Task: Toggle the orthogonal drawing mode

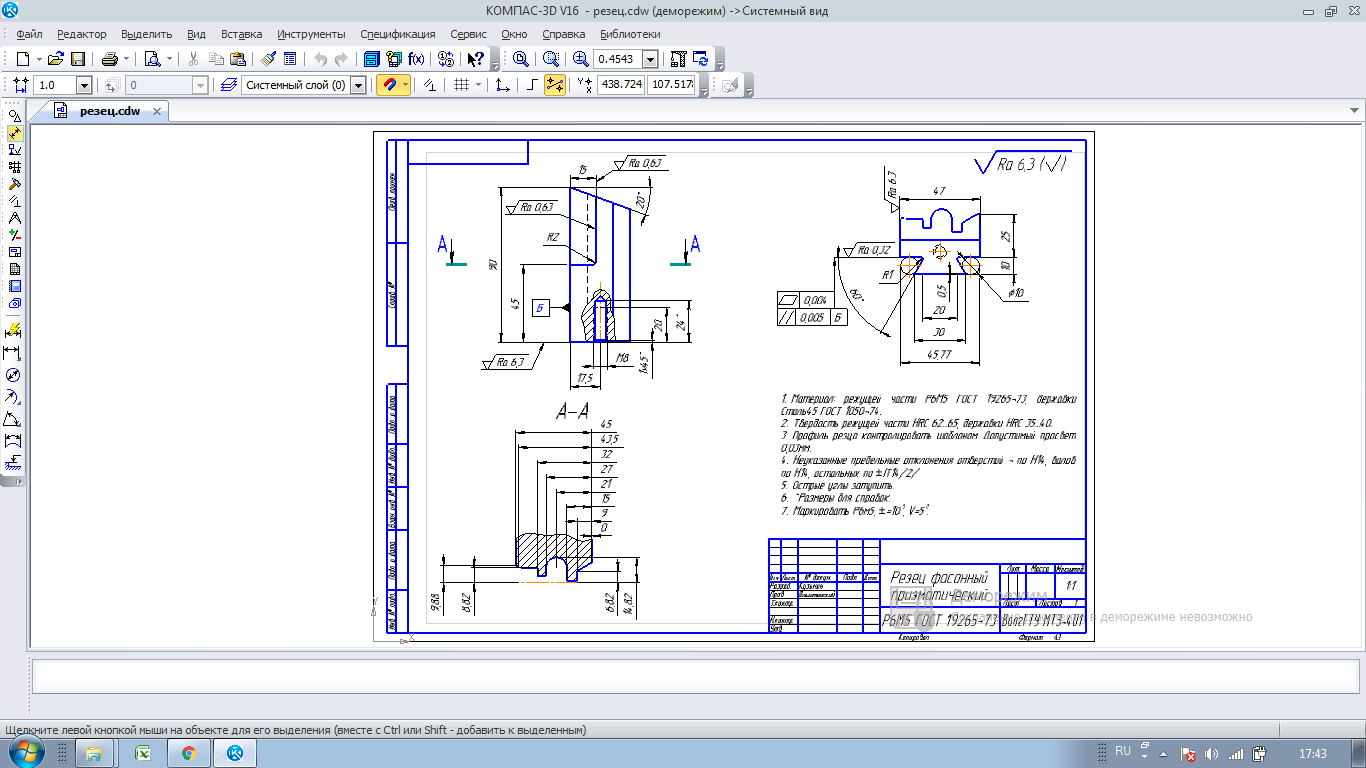Action: (532, 85)
